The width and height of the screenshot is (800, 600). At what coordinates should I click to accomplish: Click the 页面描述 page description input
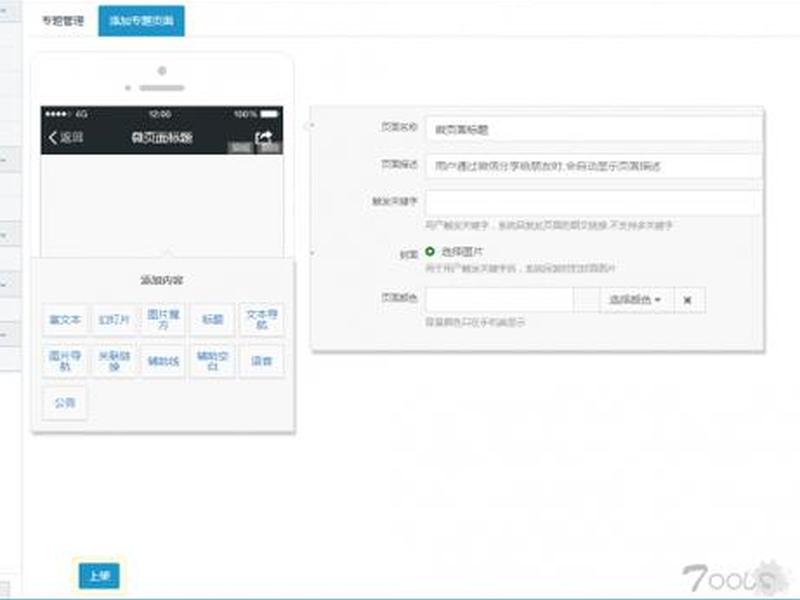tap(594, 166)
